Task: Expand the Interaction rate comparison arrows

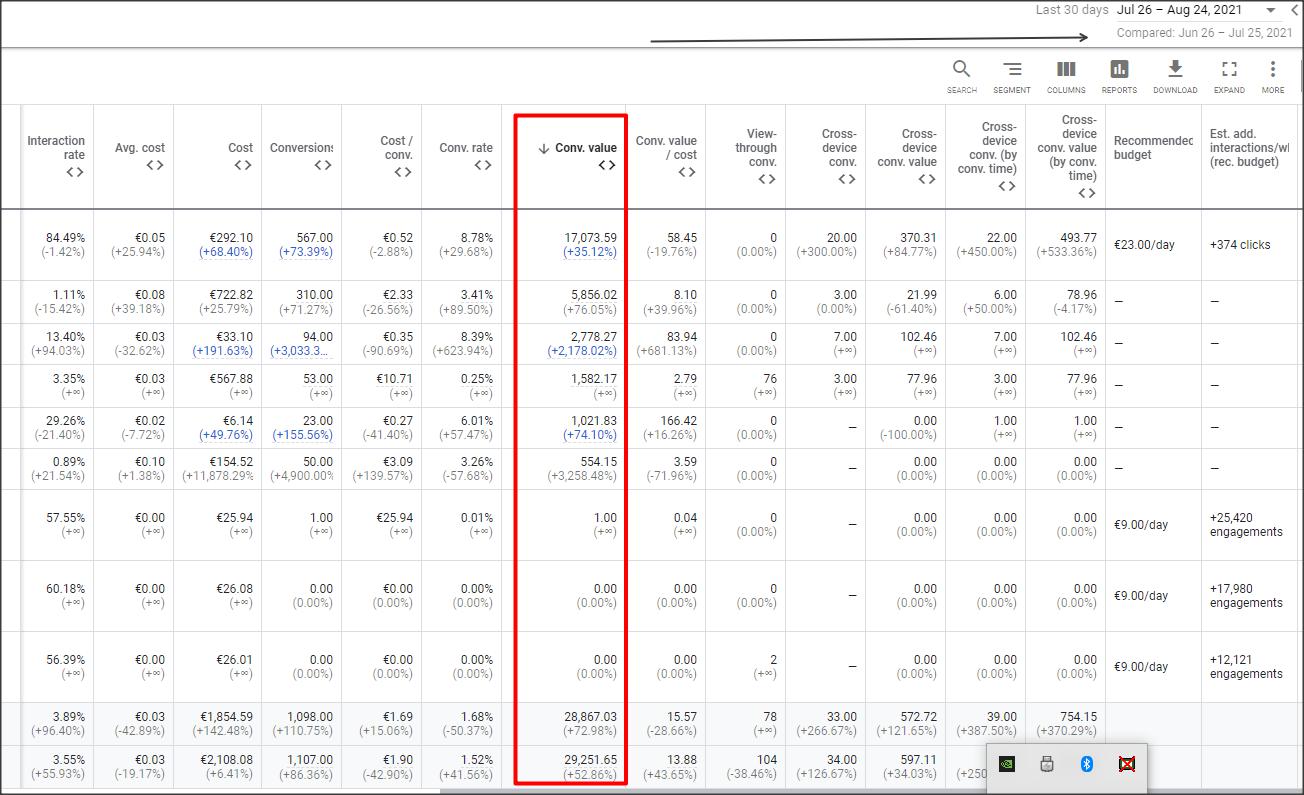Action: click(74, 172)
